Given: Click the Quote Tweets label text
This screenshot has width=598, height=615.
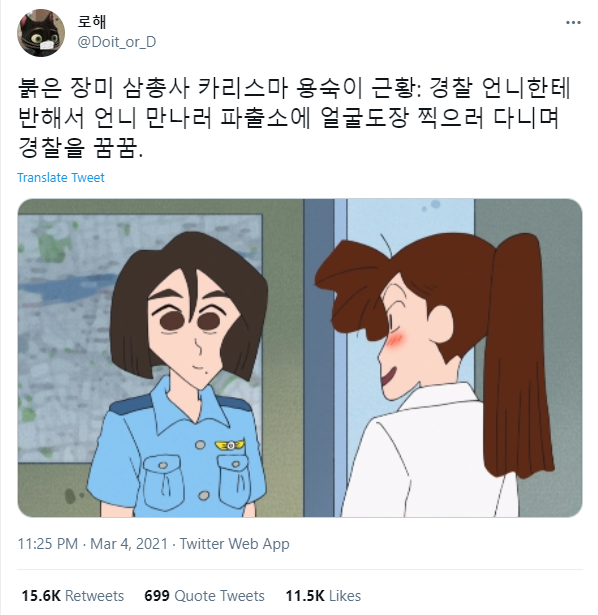Looking at the screenshot, I should click(220, 595).
